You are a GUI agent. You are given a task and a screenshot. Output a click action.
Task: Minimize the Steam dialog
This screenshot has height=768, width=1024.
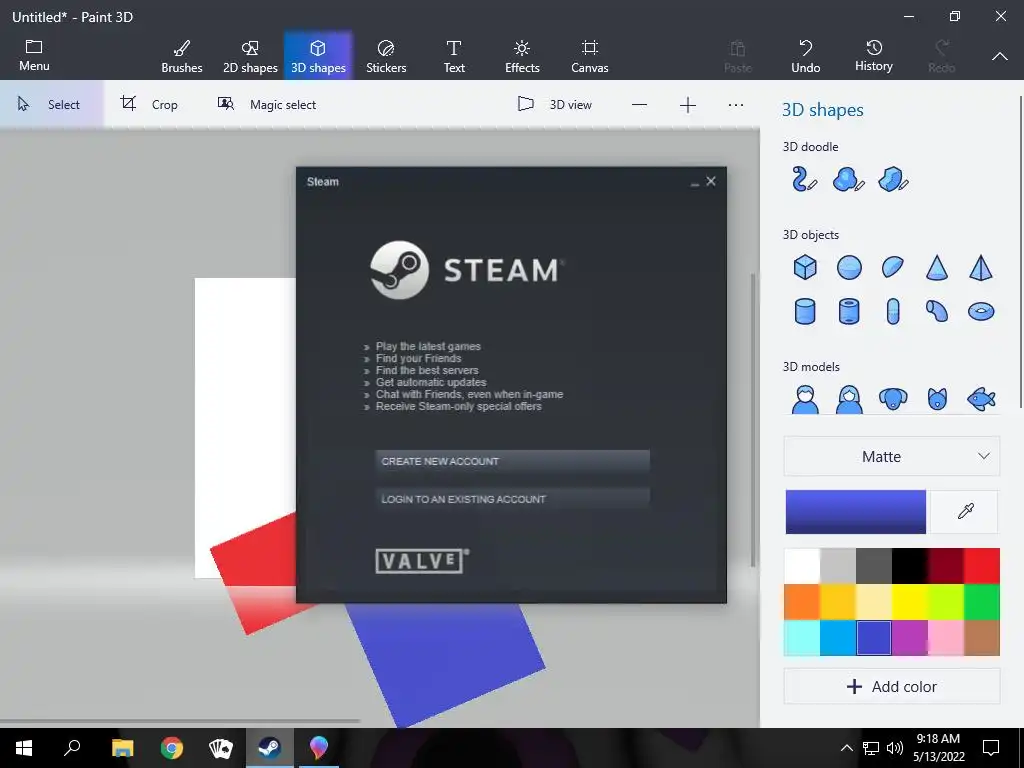coord(694,182)
